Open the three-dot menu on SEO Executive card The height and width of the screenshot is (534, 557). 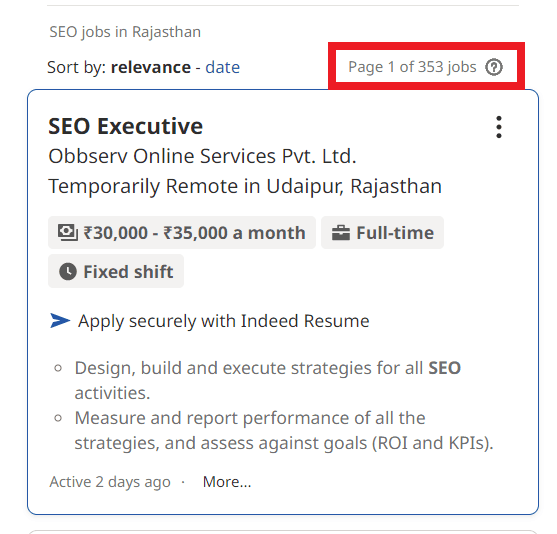click(x=499, y=127)
